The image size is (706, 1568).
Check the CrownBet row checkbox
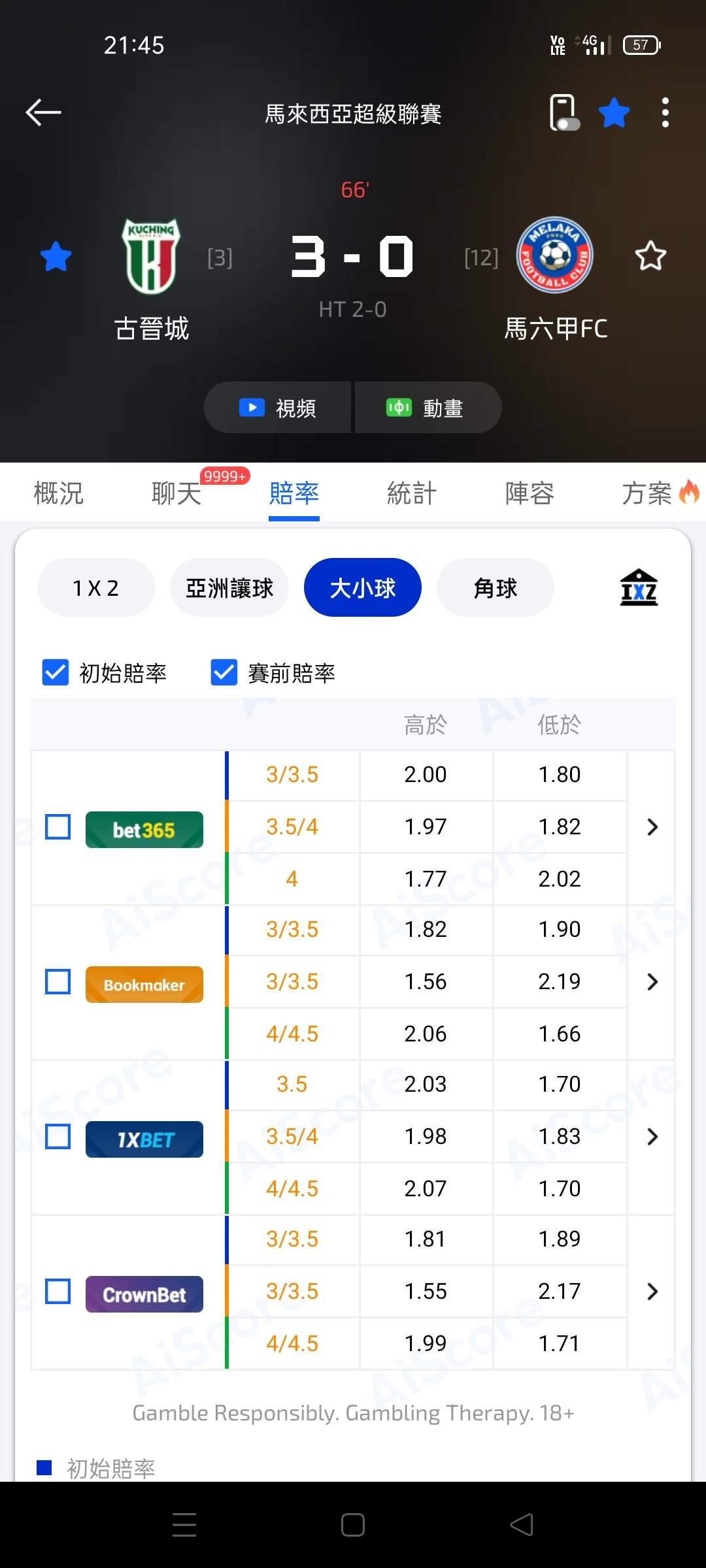click(x=58, y=1291)
